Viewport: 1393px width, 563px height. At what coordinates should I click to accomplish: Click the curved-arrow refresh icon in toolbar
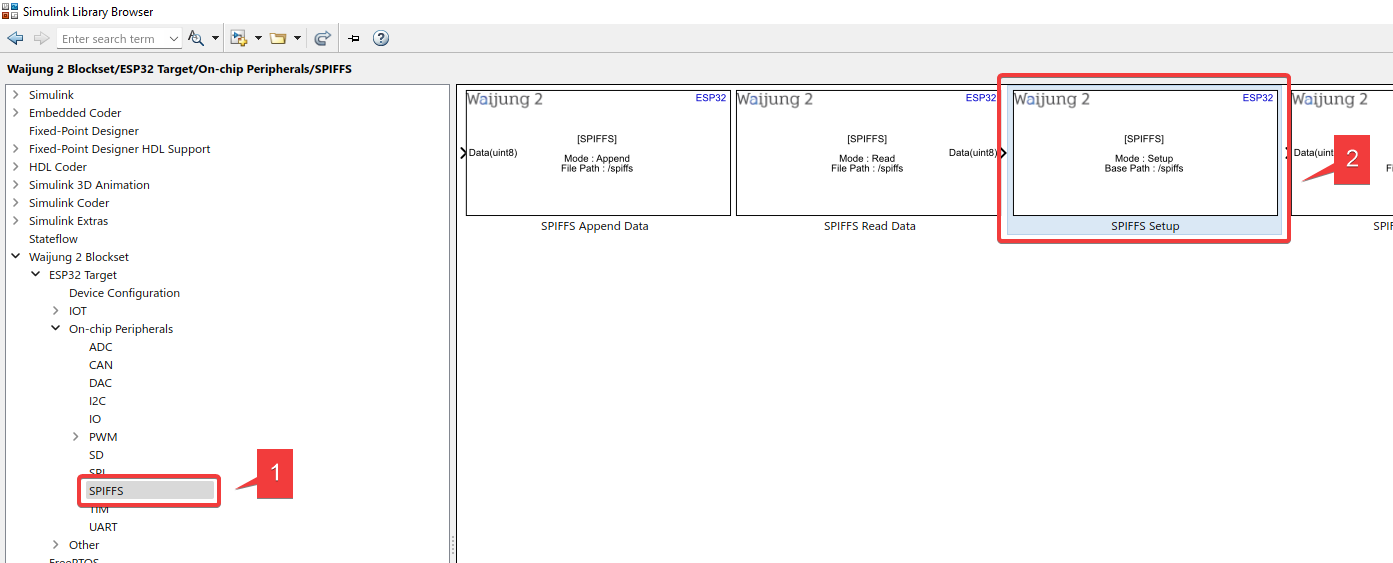[x=322, y=38]
